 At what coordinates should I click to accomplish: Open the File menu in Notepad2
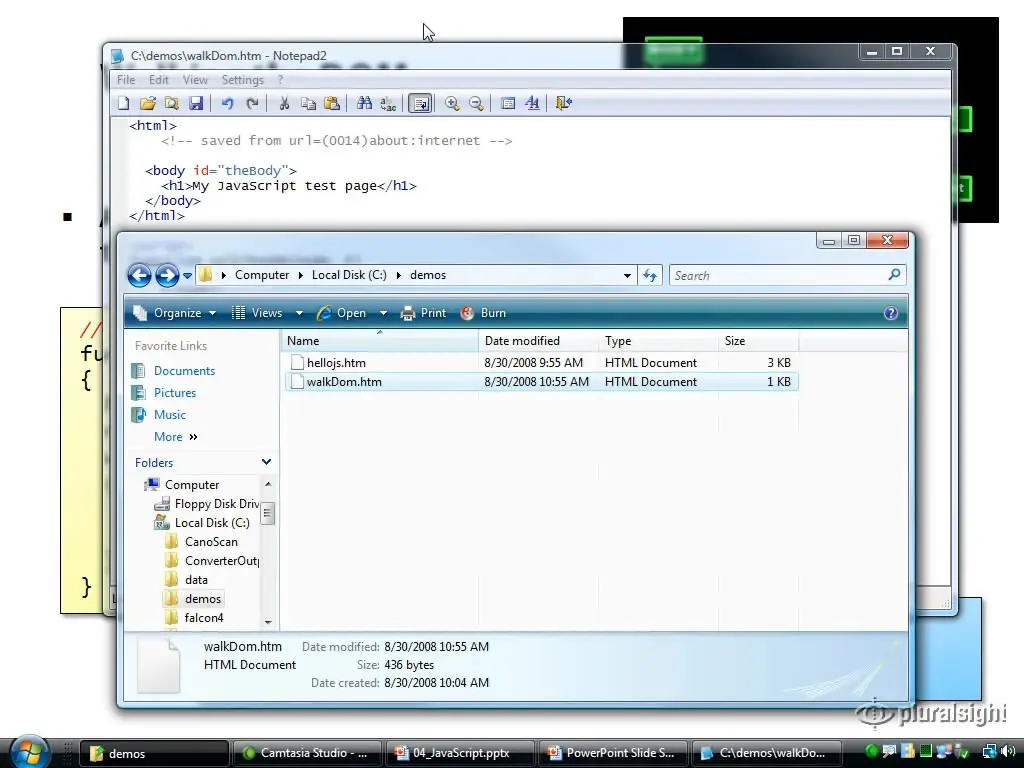pos(126,80)
